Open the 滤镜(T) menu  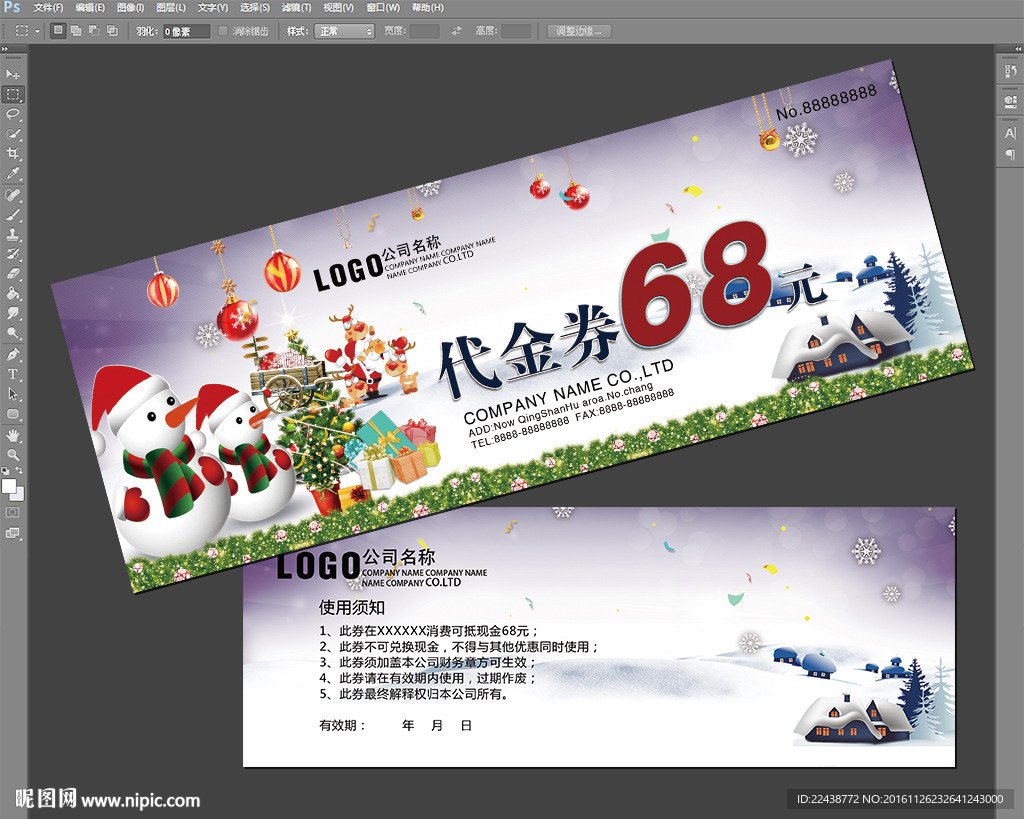tap(296, 8)
